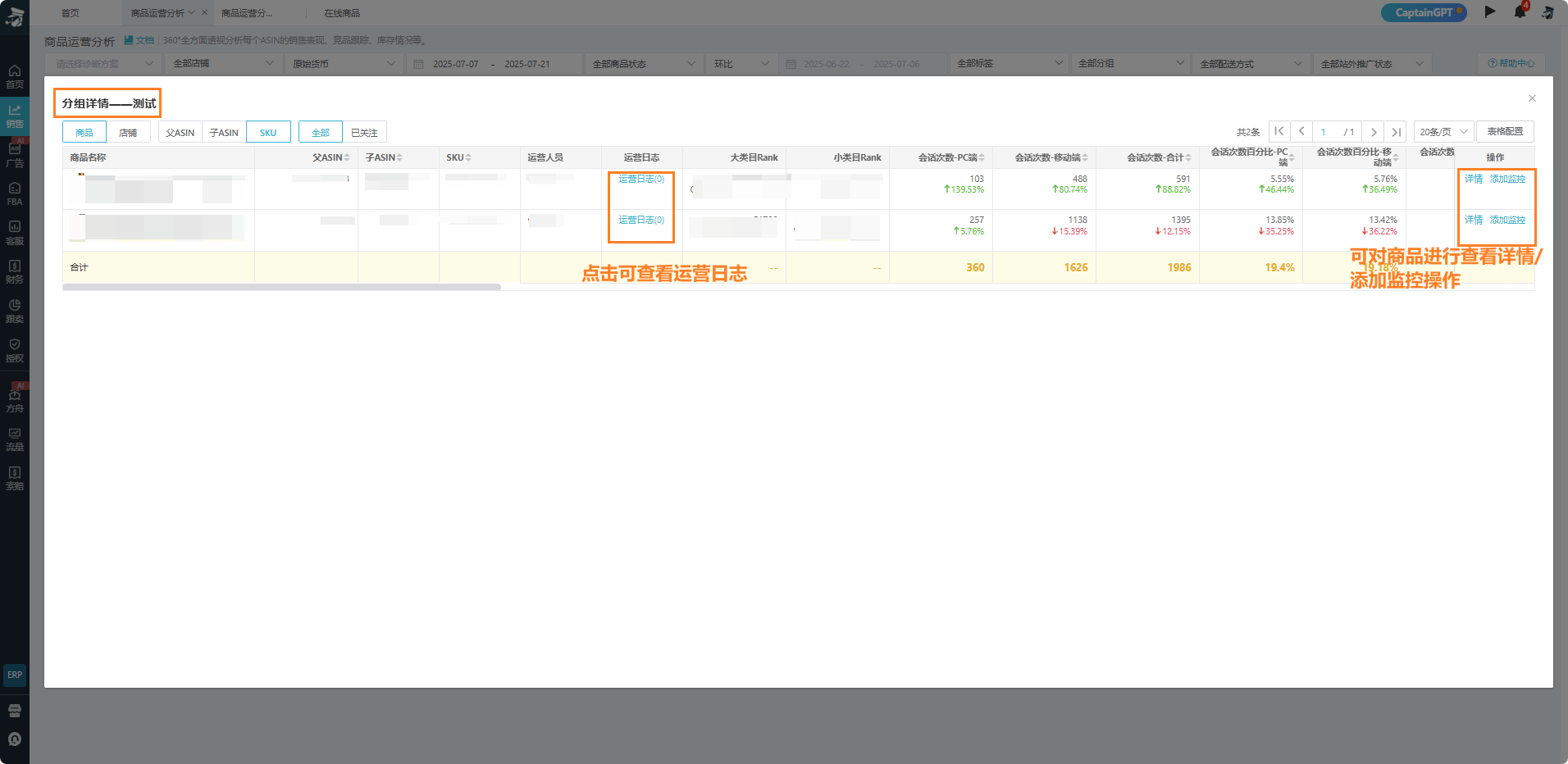Open 方舟 section in left sidebar
The image size is (1568, 764).
point(15,400)
